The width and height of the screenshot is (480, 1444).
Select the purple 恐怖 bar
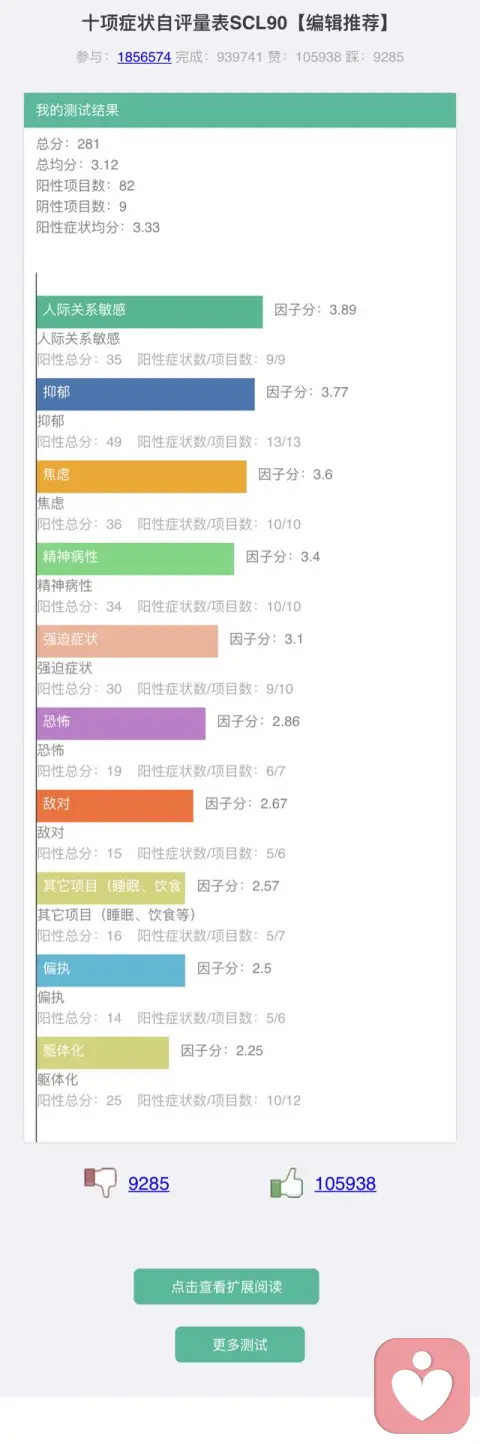(x=121, y=723)
